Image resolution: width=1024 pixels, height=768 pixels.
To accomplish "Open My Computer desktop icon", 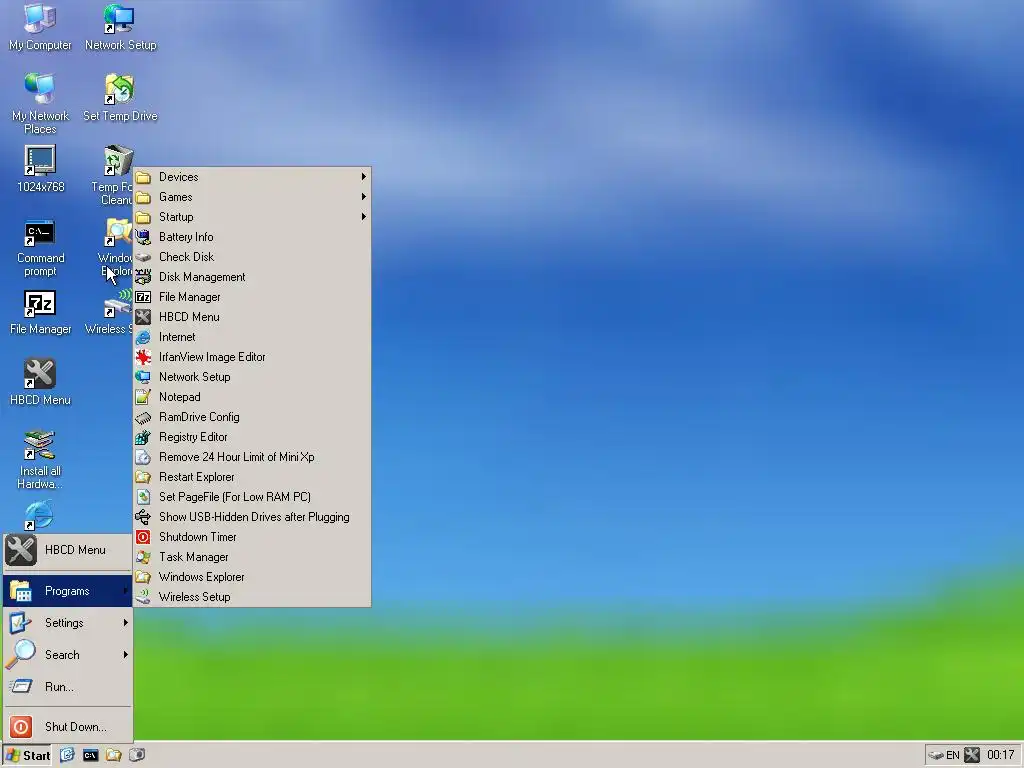I will point(40,27).
